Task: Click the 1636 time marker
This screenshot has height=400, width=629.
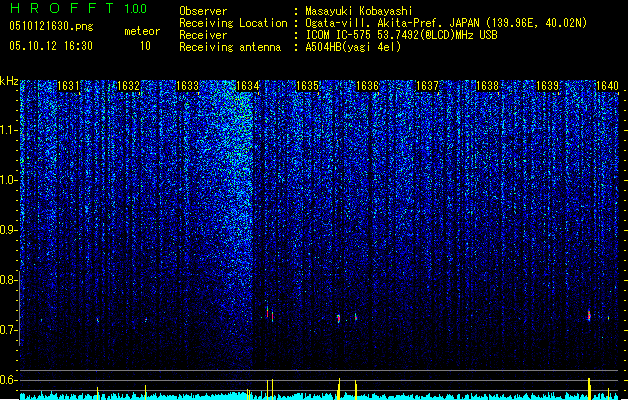Action: pos(367,86)
